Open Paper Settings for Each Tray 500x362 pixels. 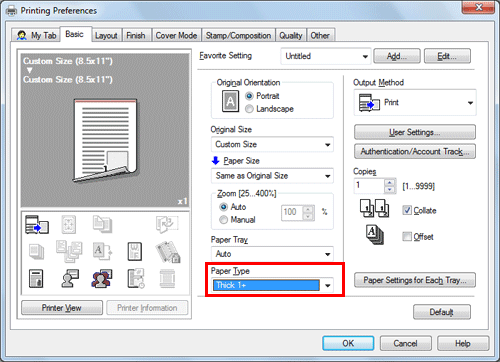[x=415, y=280]
